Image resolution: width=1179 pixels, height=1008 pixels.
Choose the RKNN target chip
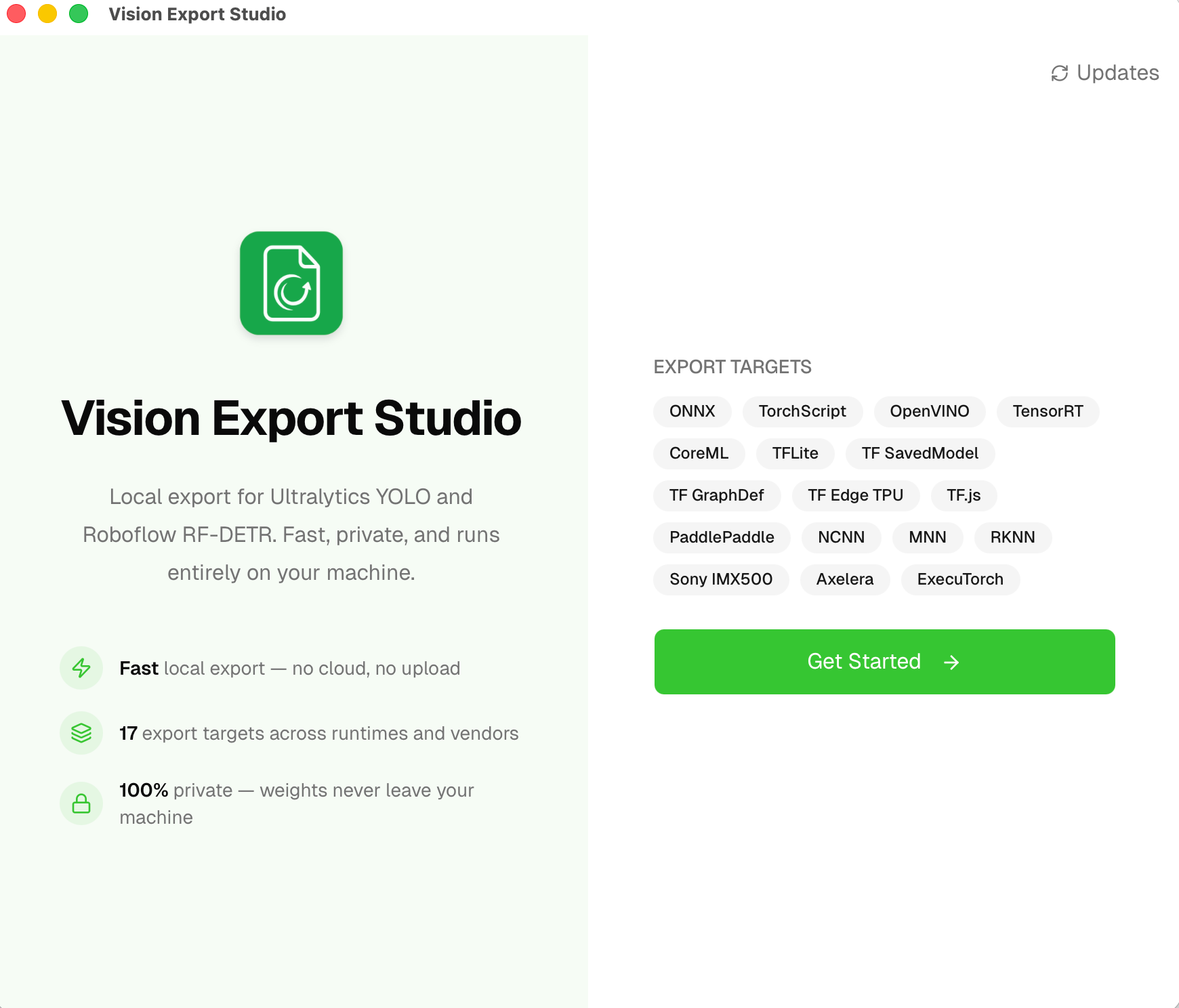(1013, 537)
